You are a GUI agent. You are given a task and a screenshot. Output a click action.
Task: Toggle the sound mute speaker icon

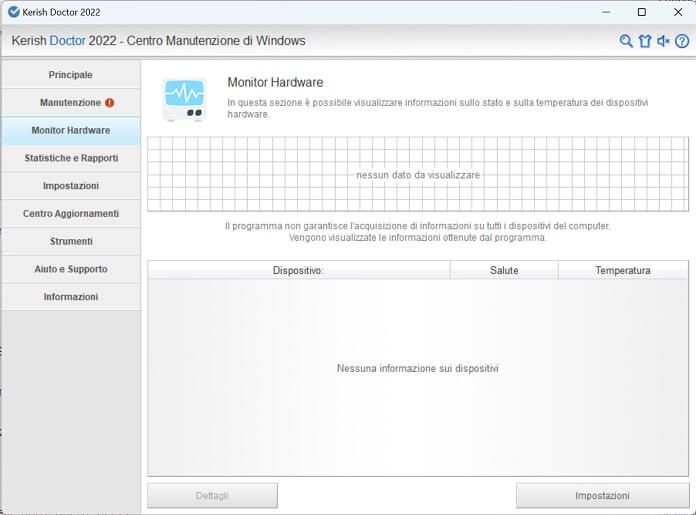pos(663,41)
